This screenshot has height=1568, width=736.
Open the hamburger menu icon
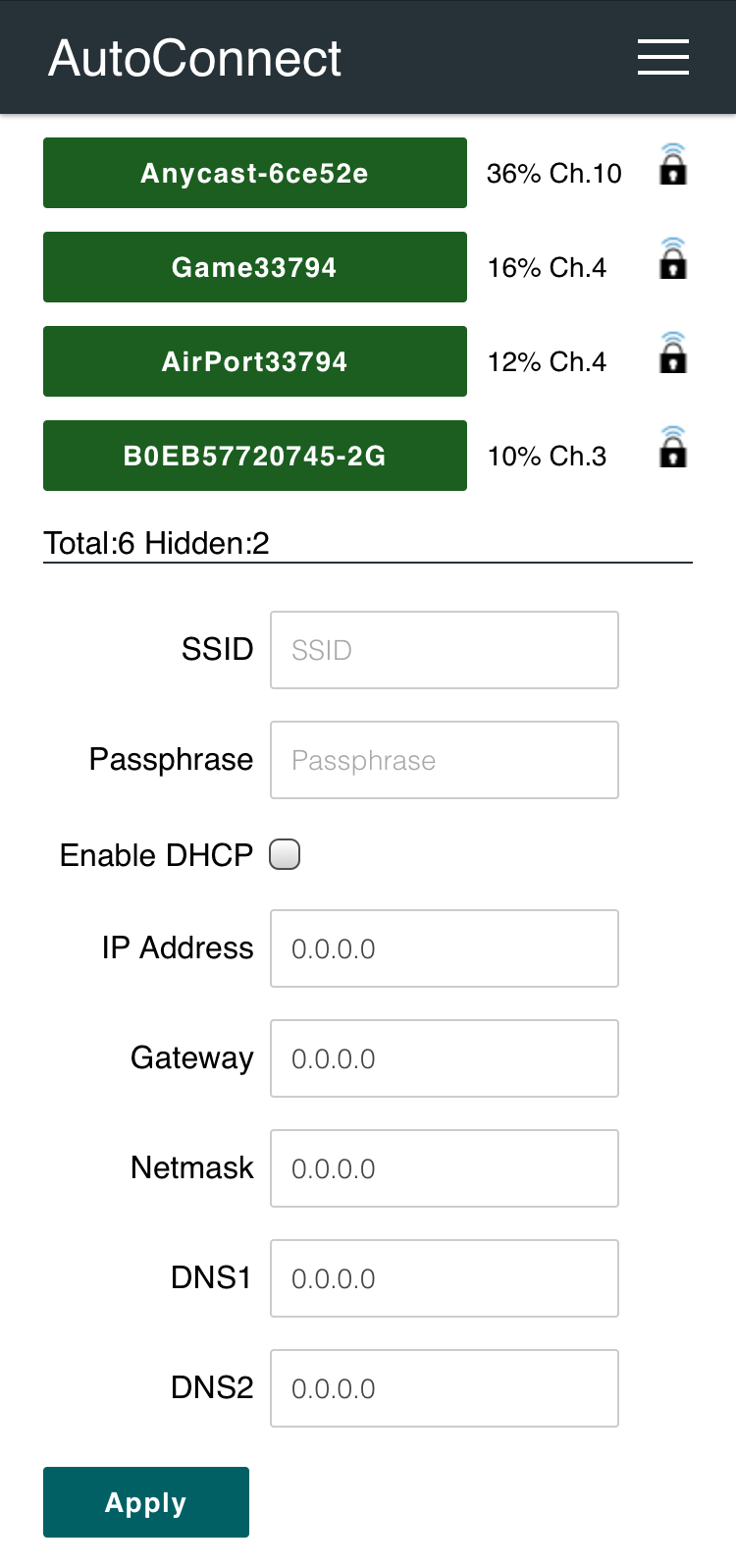click(663, 57)
